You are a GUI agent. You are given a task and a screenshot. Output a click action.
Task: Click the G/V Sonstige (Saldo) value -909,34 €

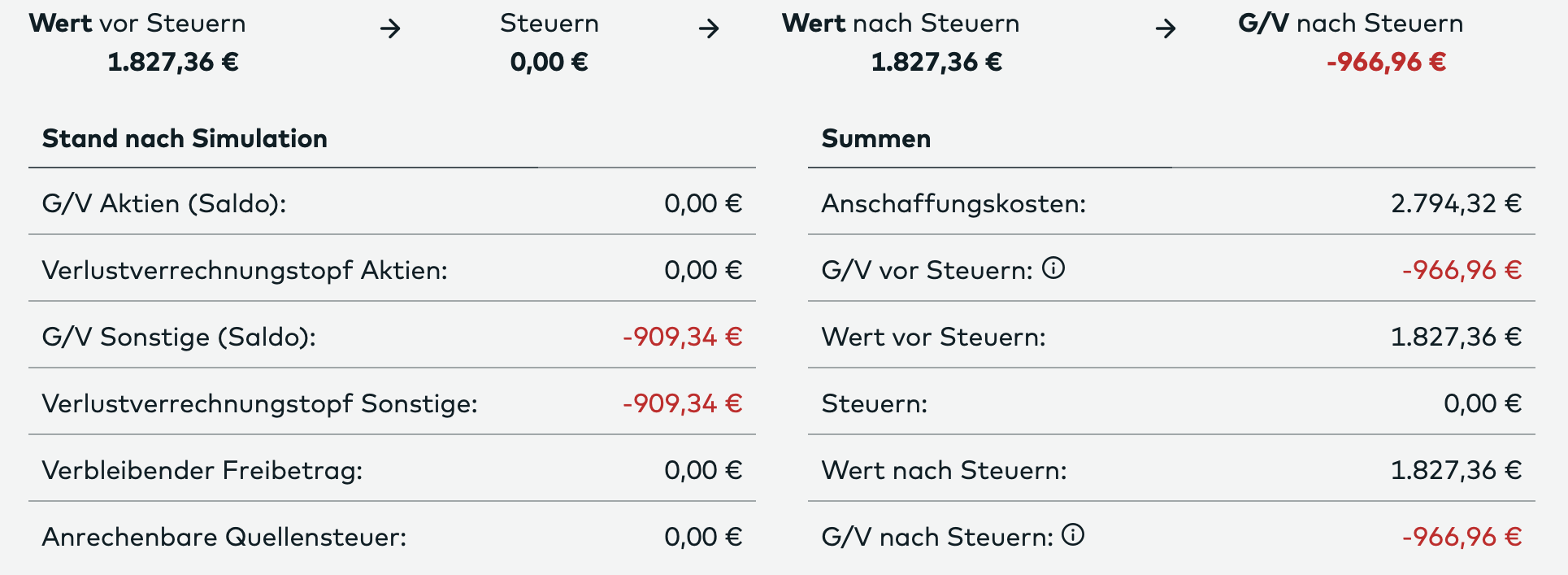click(x=682, y=337)
